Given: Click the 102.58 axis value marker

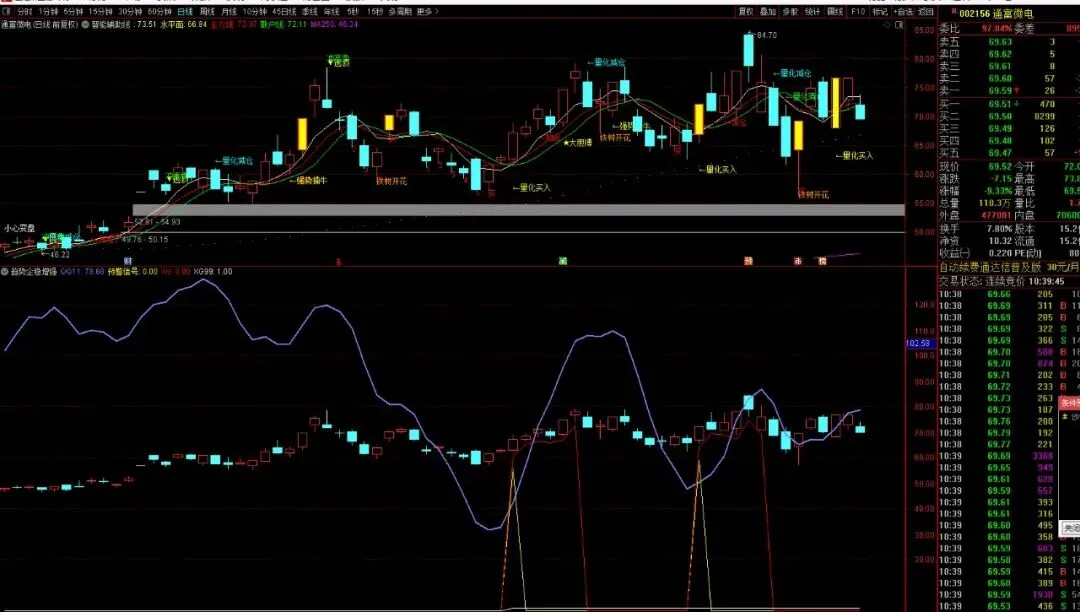Looking at the screenshot, I should [918, 343].
